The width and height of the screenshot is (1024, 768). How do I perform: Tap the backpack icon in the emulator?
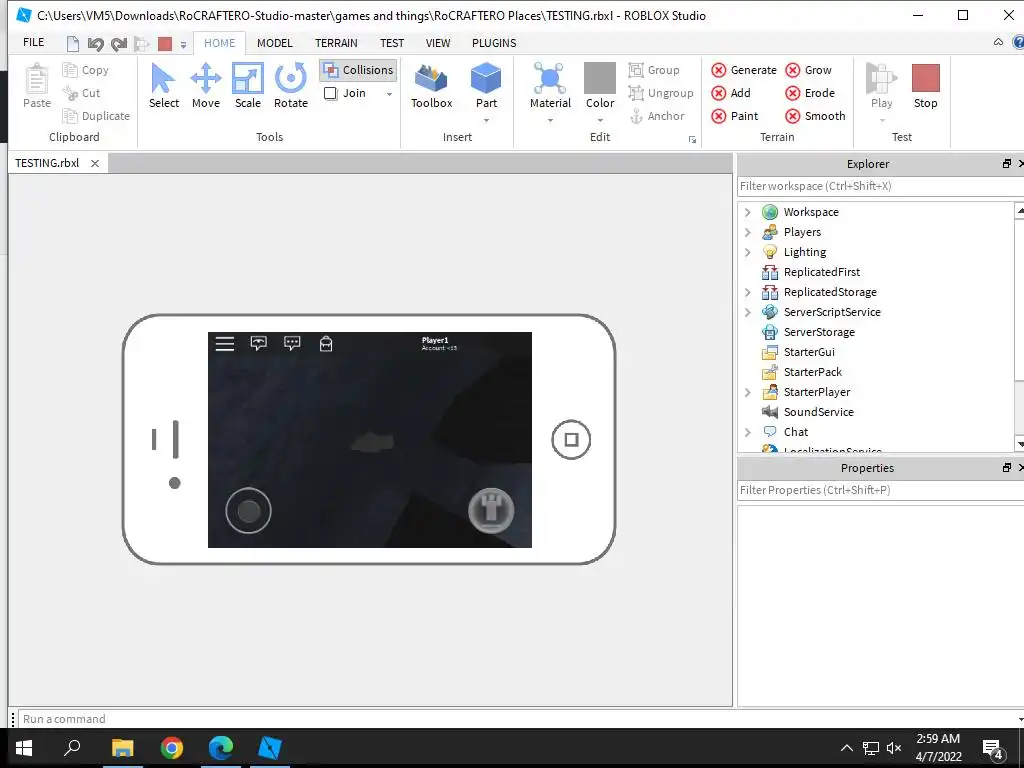point(325,344)
